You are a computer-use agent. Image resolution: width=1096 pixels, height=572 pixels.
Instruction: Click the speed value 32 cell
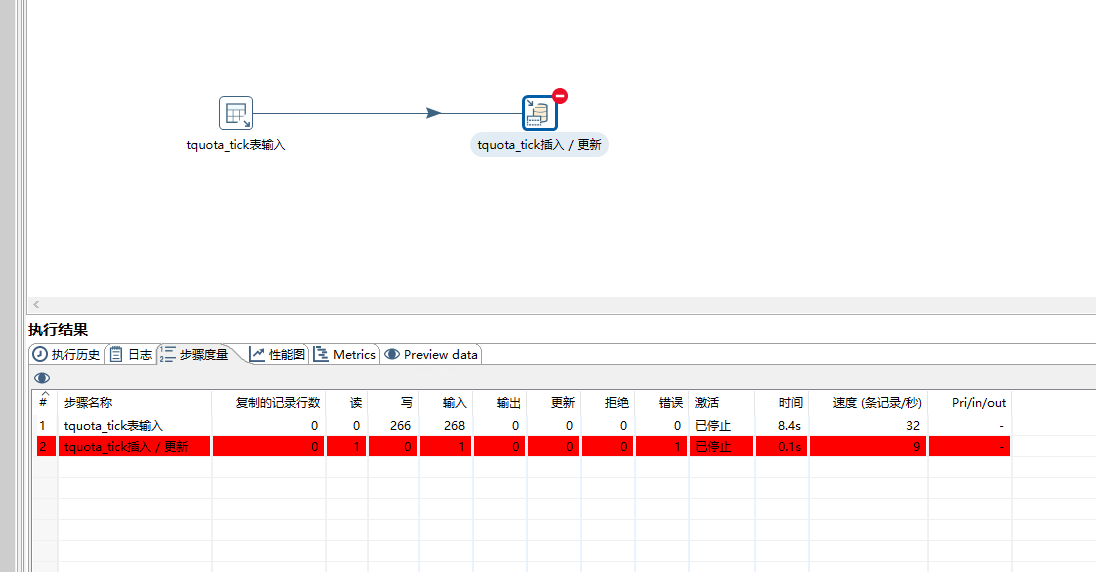click(x=868, y=425)
